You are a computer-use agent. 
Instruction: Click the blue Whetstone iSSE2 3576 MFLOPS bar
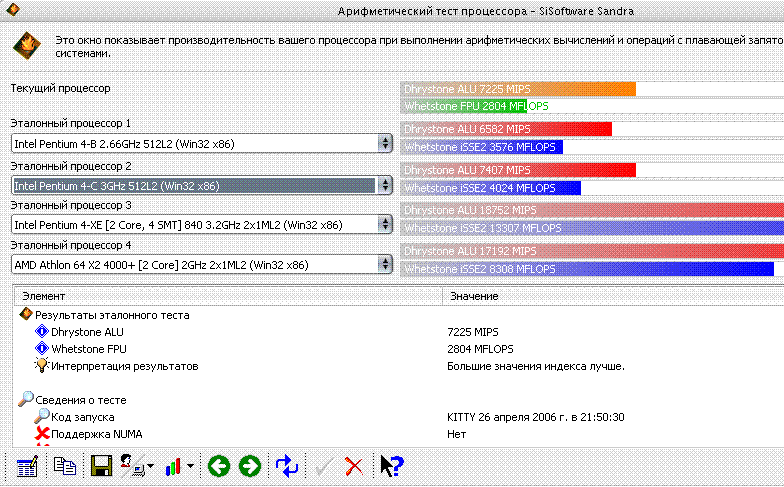coord(482,147)
